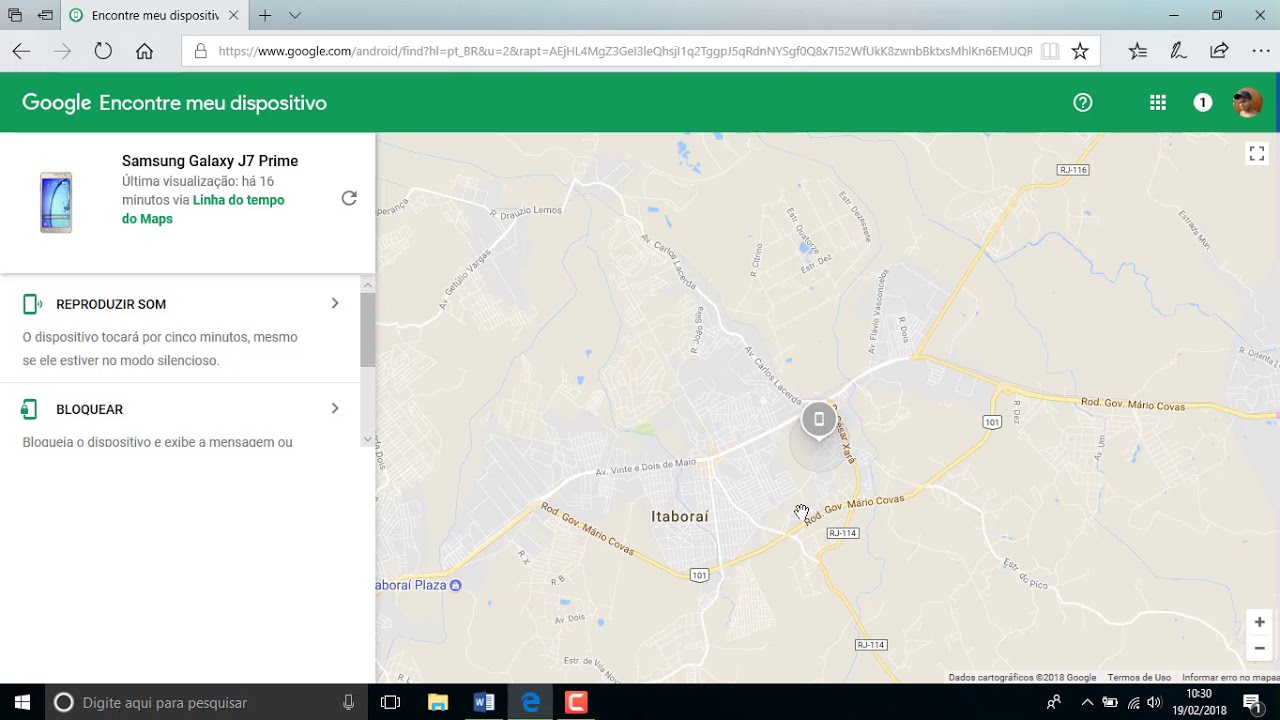The image size is (1280, 720).
Task: Click the address bar URL
Action: tap(625, 51)
